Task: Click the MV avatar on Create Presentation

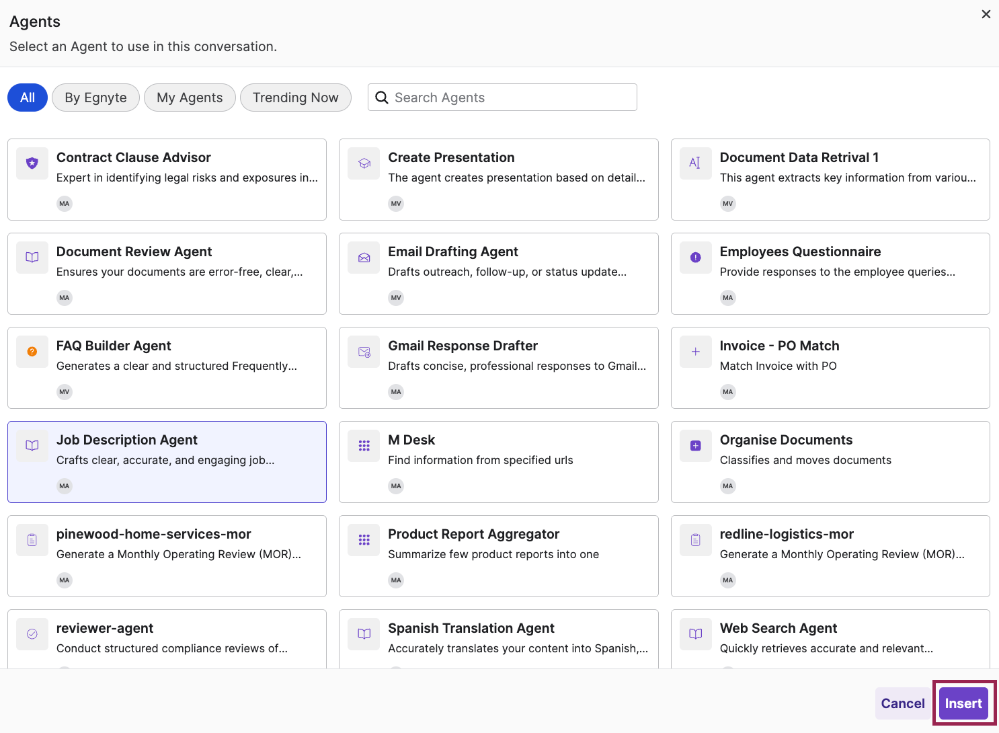Action: point(396,204)
